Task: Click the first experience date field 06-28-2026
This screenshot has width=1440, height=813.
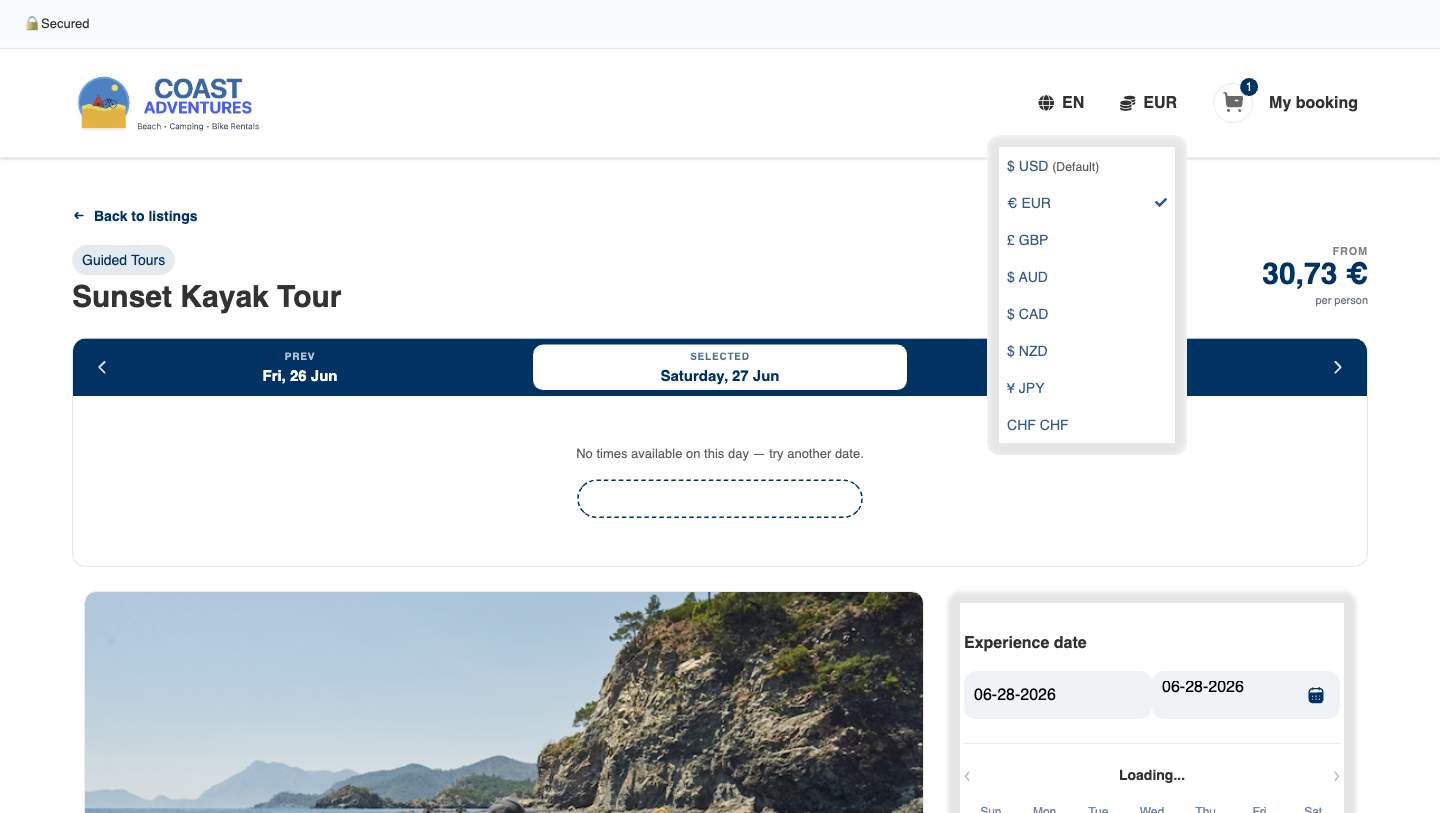Action: click(1057, 694)
